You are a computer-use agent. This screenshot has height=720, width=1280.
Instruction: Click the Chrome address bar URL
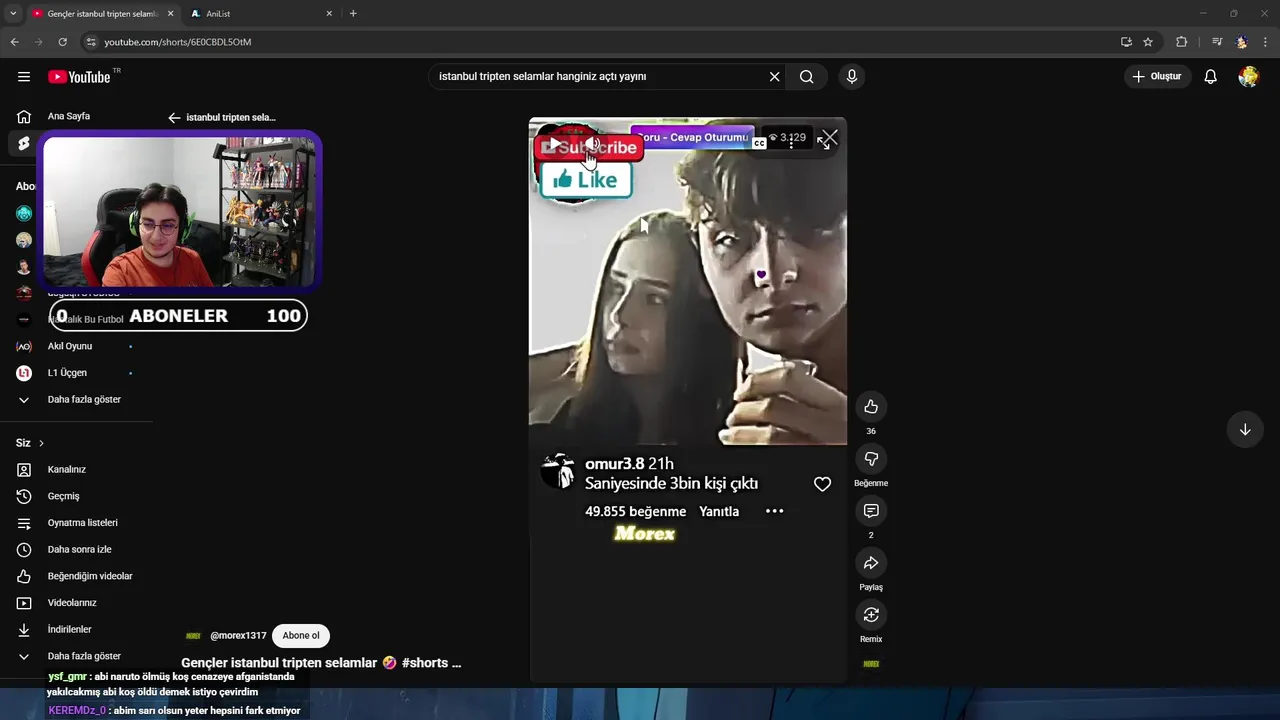178,42
